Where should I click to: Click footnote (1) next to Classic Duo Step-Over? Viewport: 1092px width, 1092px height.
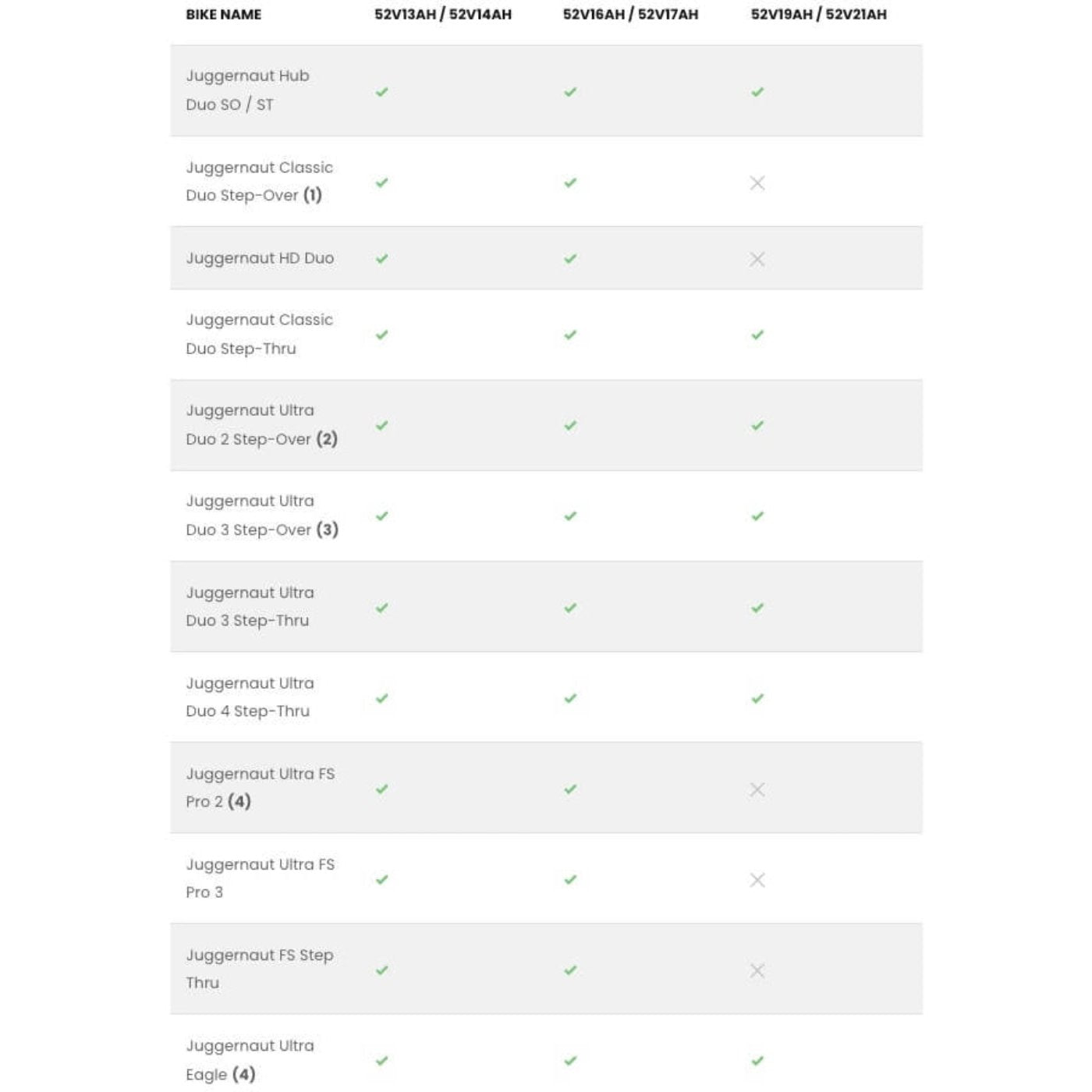(x=312, y=195)
